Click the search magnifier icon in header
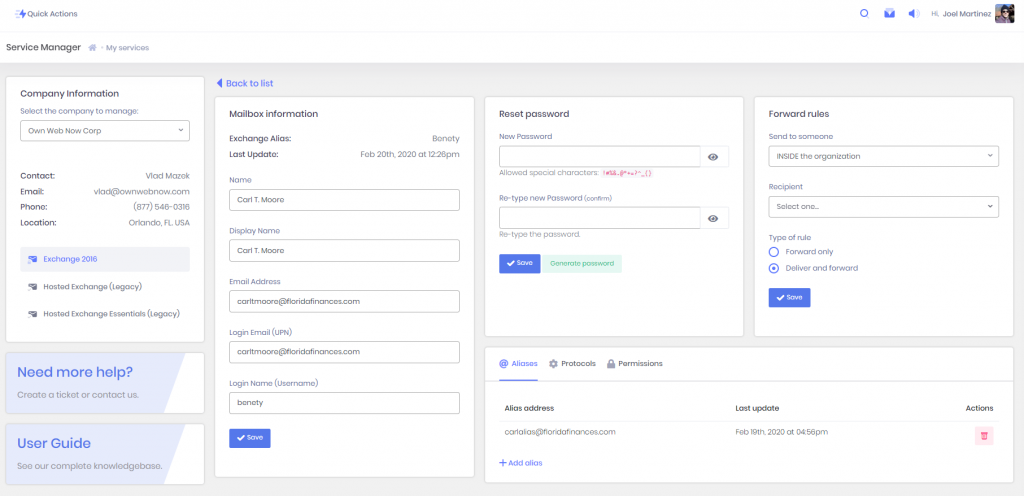Screen dimensions: 1024x496 [x=864, y=14]
